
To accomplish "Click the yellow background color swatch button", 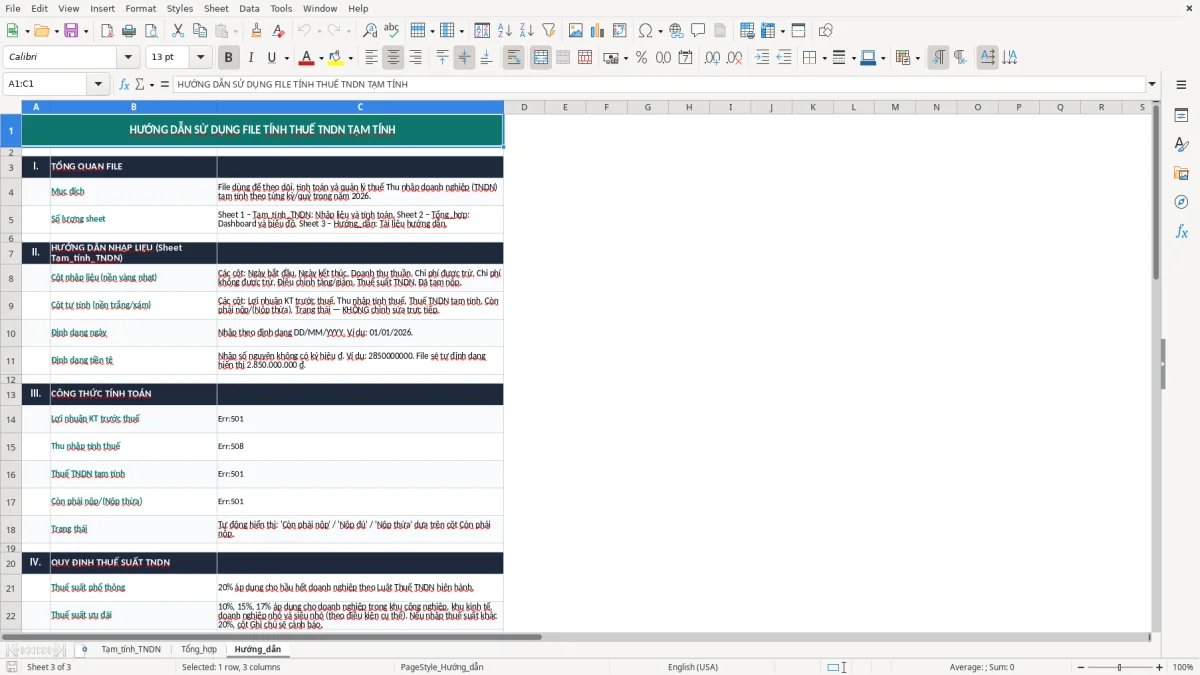I will tap(335, 58).
